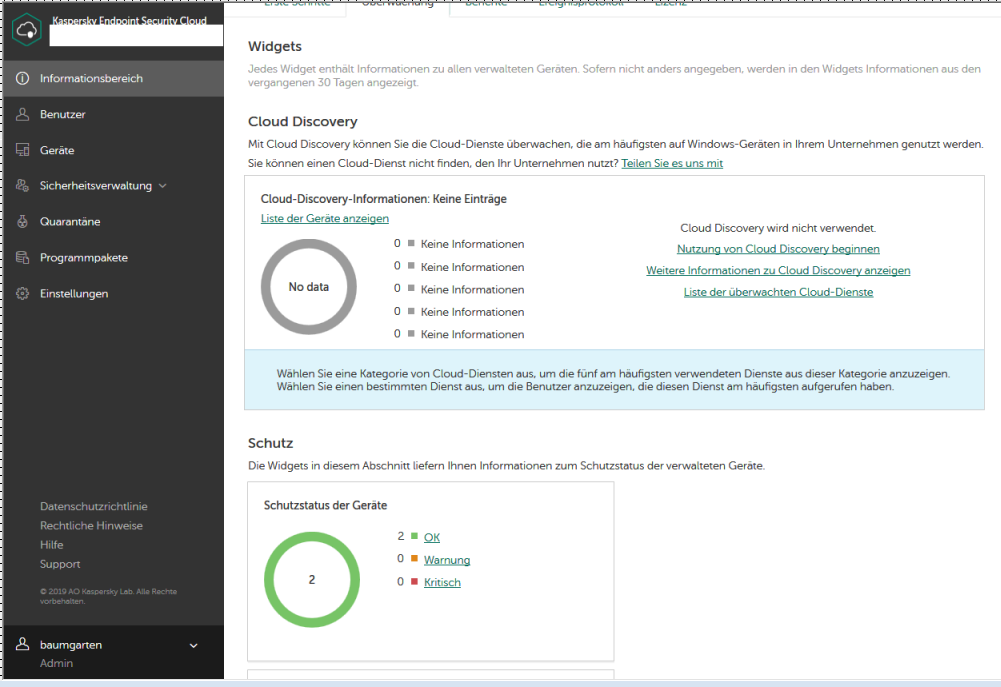
Task: Open the Datenschutzrichtlinie link
Action: (x=94, y=506)
